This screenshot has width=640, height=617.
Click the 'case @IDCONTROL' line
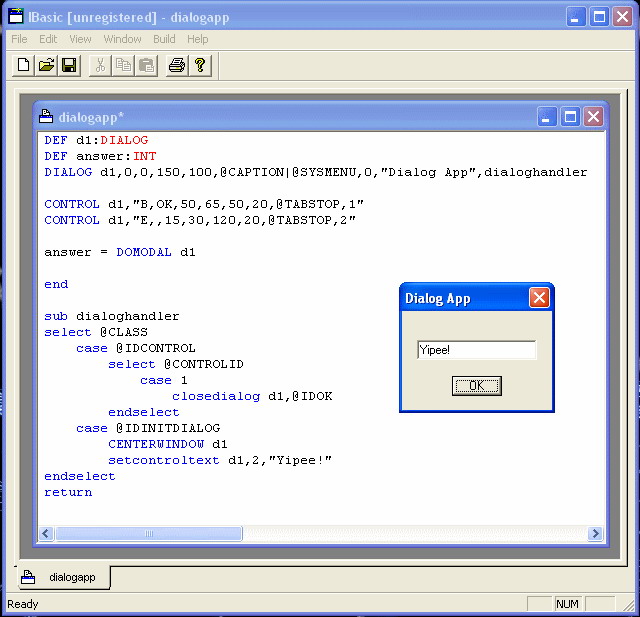click(x=136, y=348)
